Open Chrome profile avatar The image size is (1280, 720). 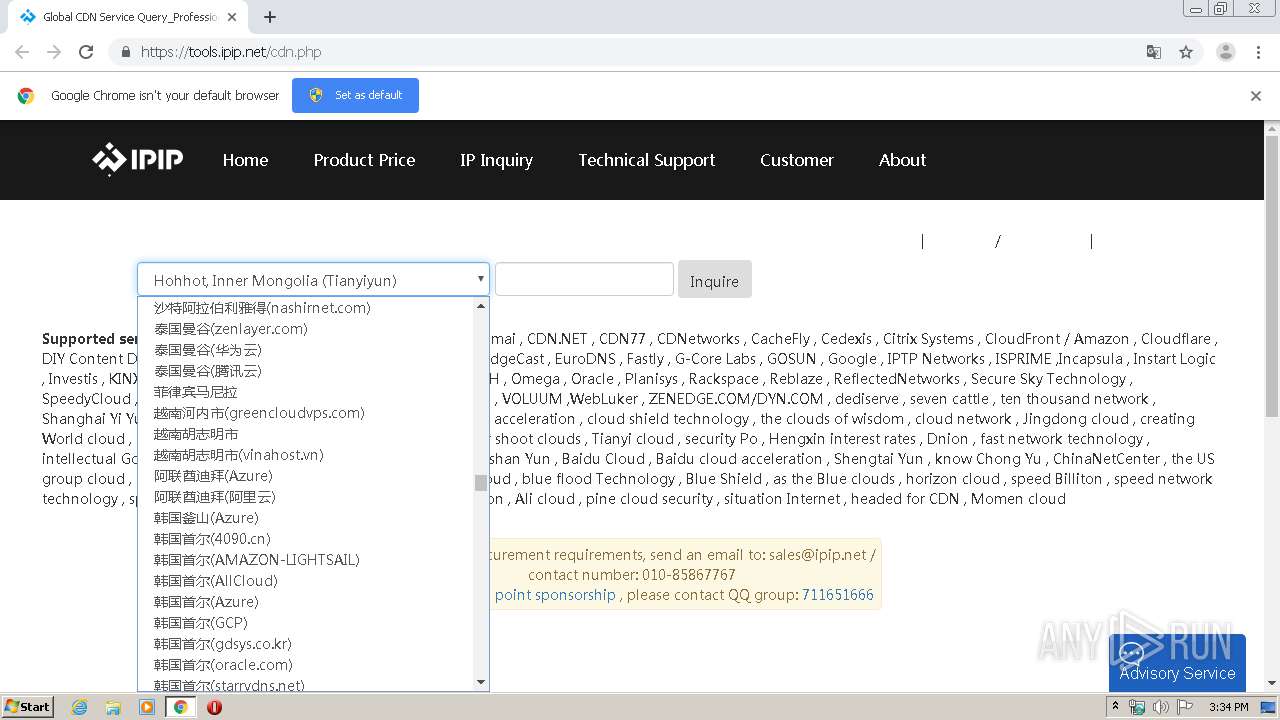coord(1225,52)
